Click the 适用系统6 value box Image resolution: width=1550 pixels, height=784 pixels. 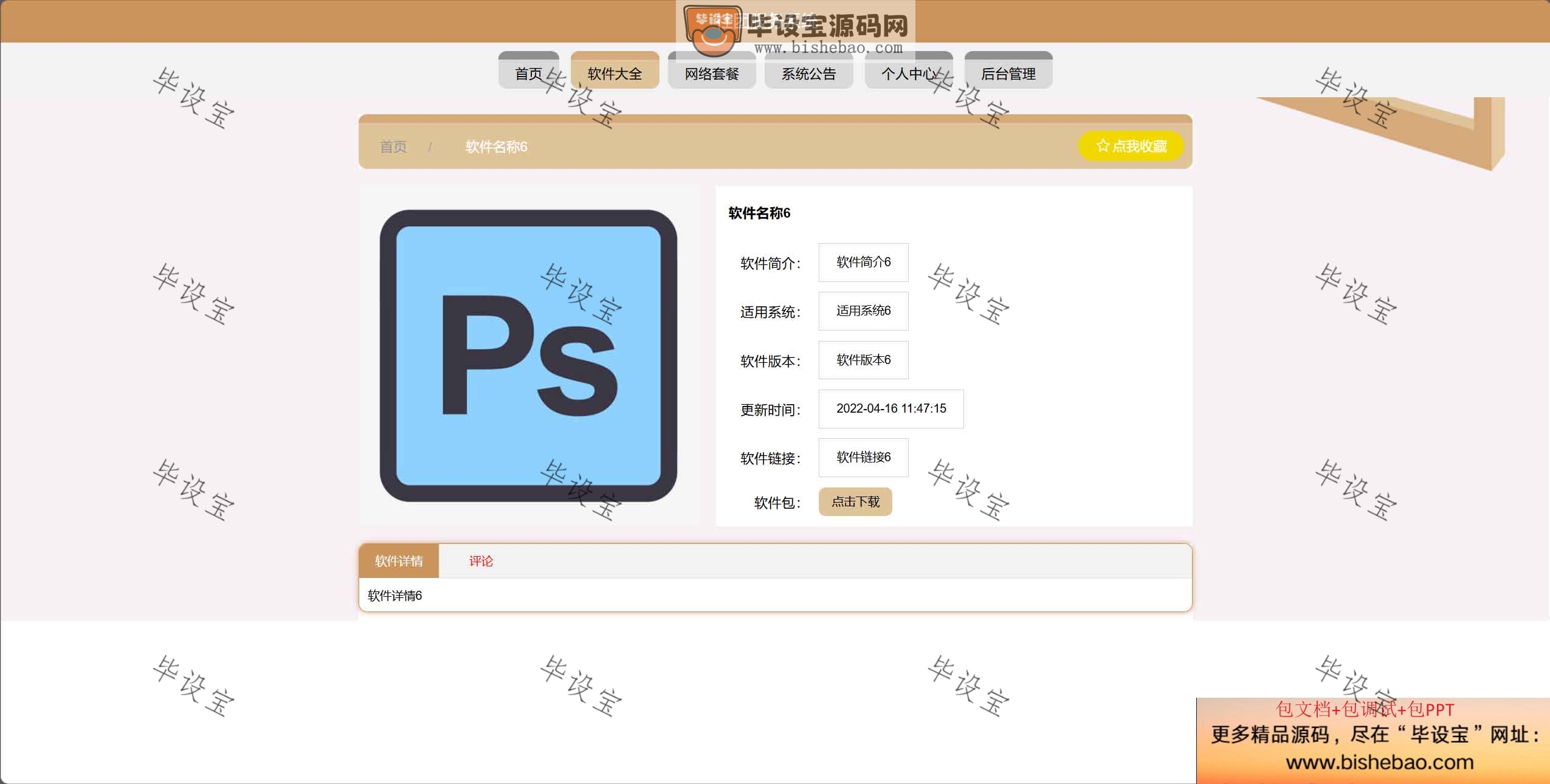click(x=863, y=311)
